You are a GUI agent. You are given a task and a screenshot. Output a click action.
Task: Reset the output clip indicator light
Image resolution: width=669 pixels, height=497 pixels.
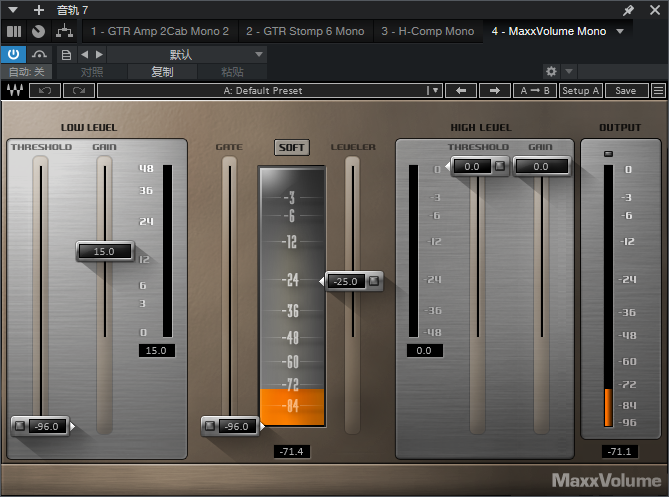click(609, 154)
